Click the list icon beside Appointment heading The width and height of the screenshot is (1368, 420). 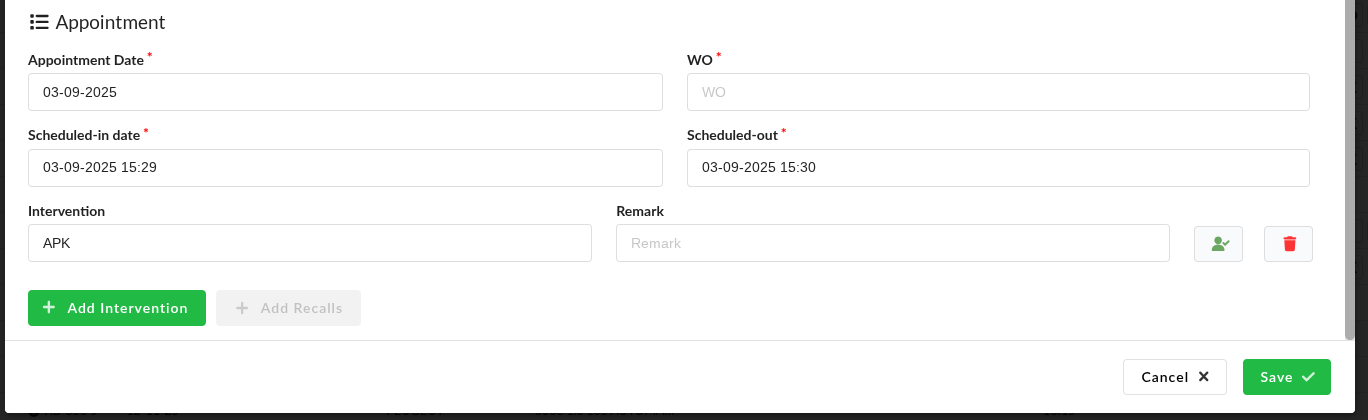[x=40, y=22]
